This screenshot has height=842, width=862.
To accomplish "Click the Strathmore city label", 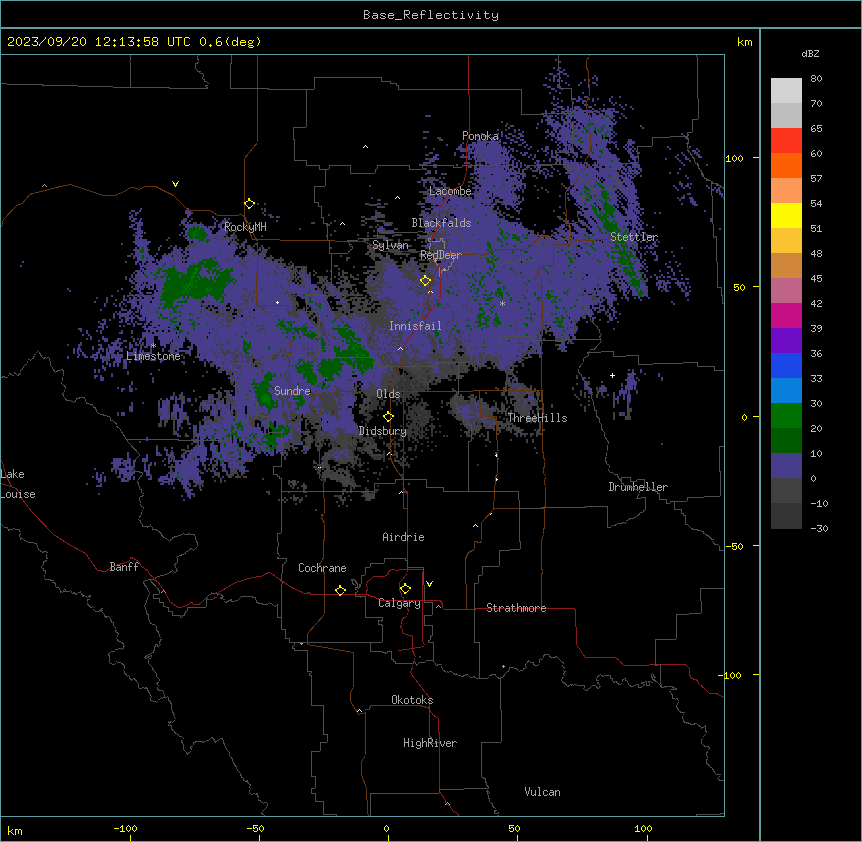I will click(x=516, y=608).
